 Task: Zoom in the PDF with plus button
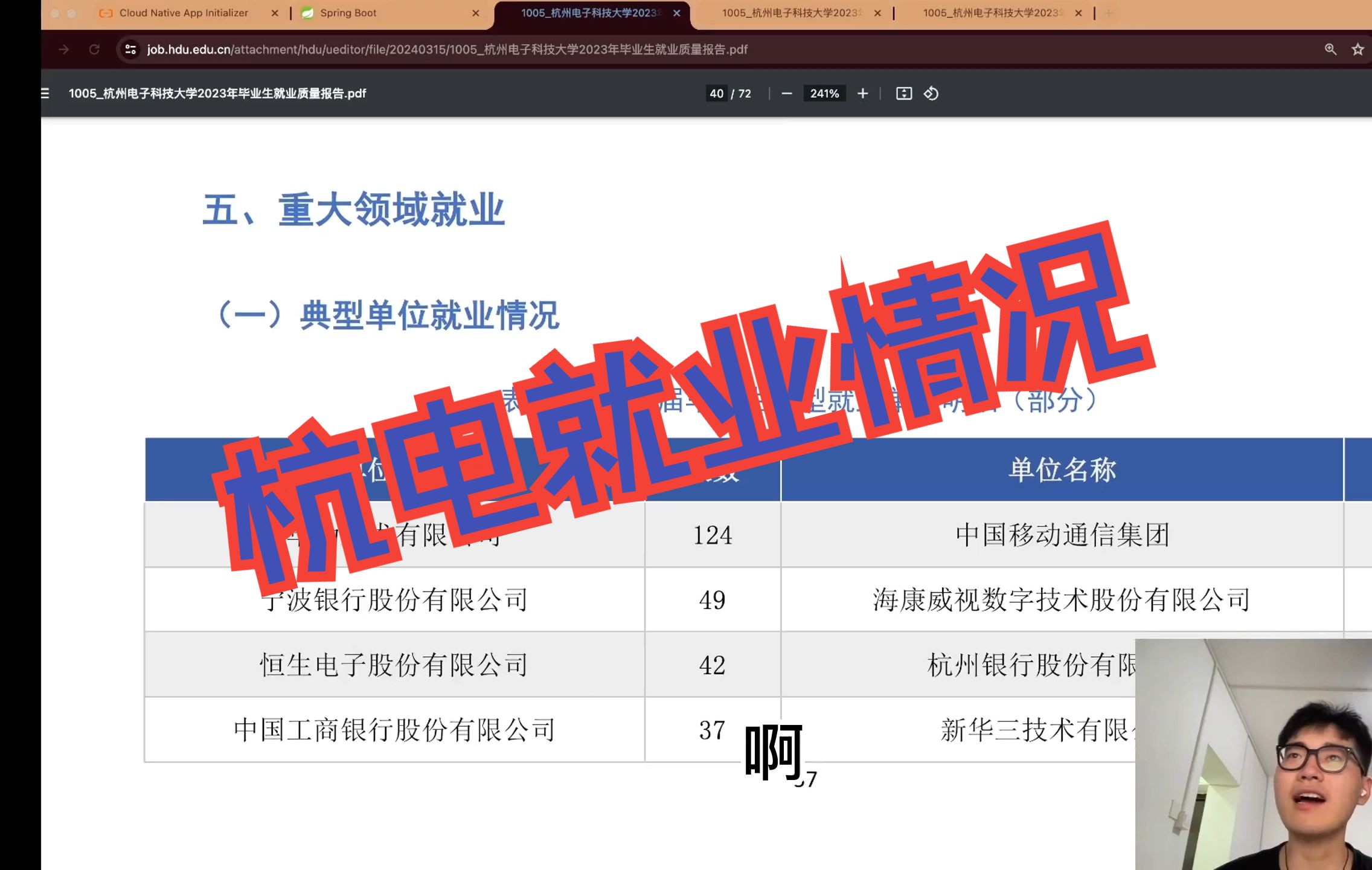click(x=862, y=93)
